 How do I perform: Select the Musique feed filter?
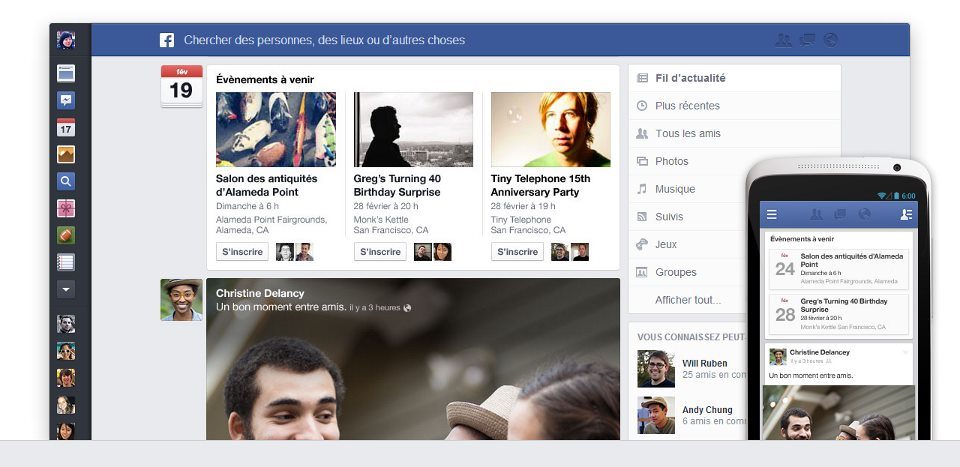tap(675, 189)
